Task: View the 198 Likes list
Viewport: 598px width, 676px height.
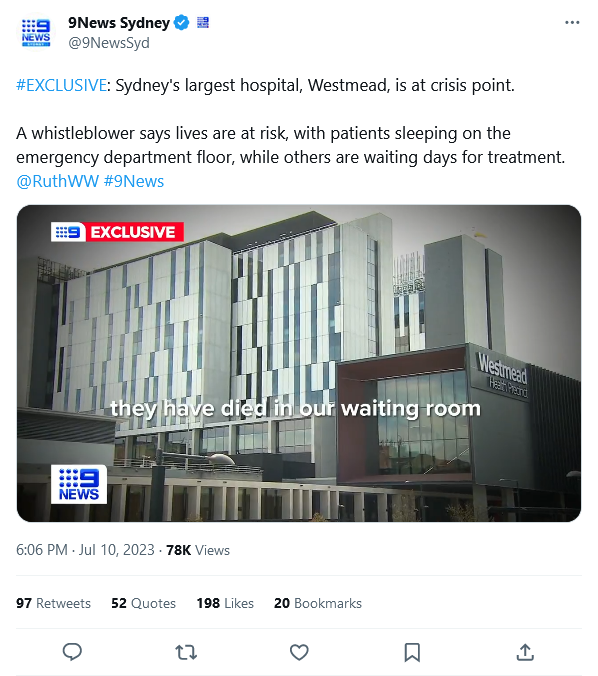Action: click(x=225, y=603)
